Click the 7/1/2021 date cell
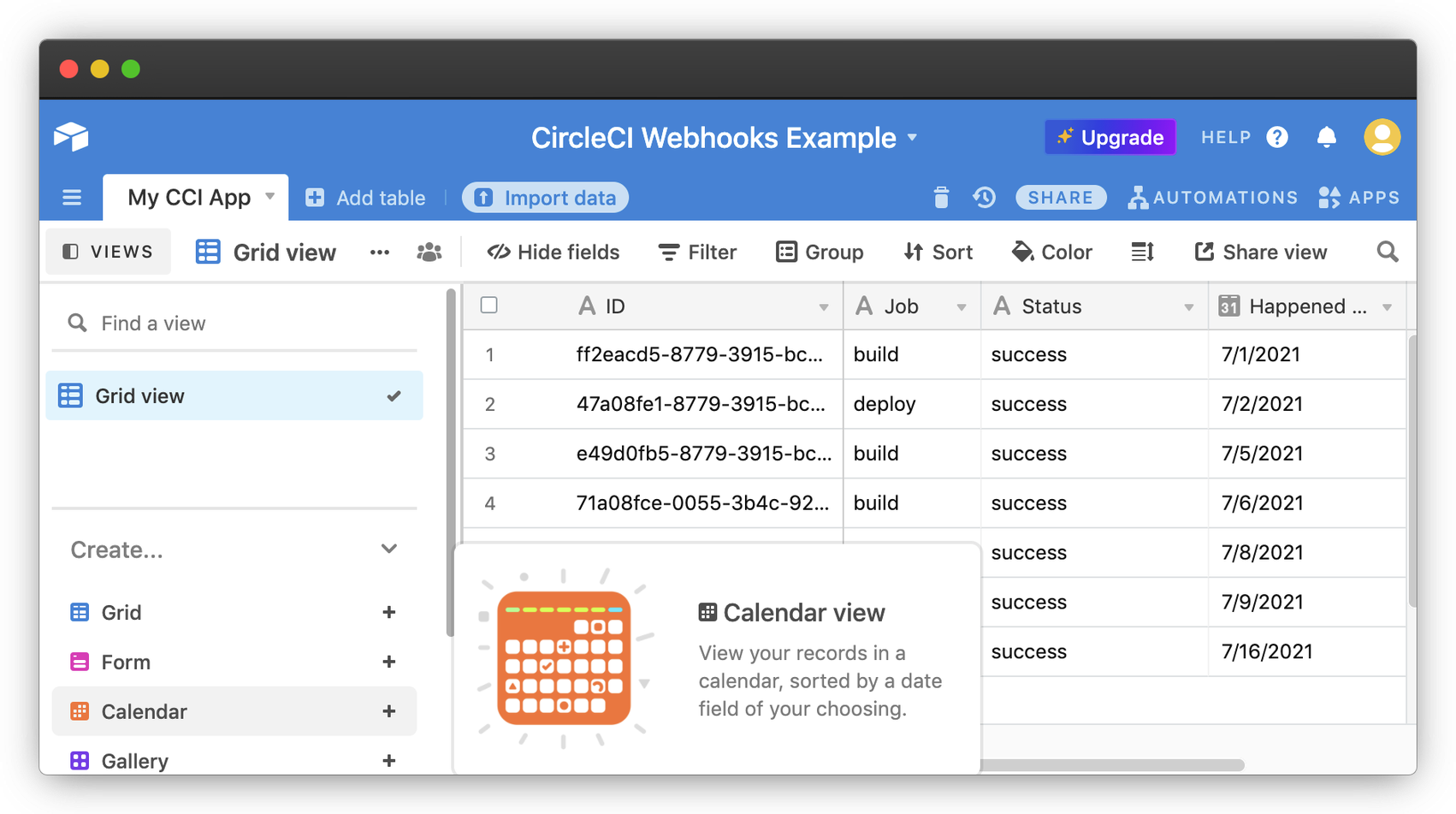Viewport: 1456px width, 814px height. pos(1307,354)
